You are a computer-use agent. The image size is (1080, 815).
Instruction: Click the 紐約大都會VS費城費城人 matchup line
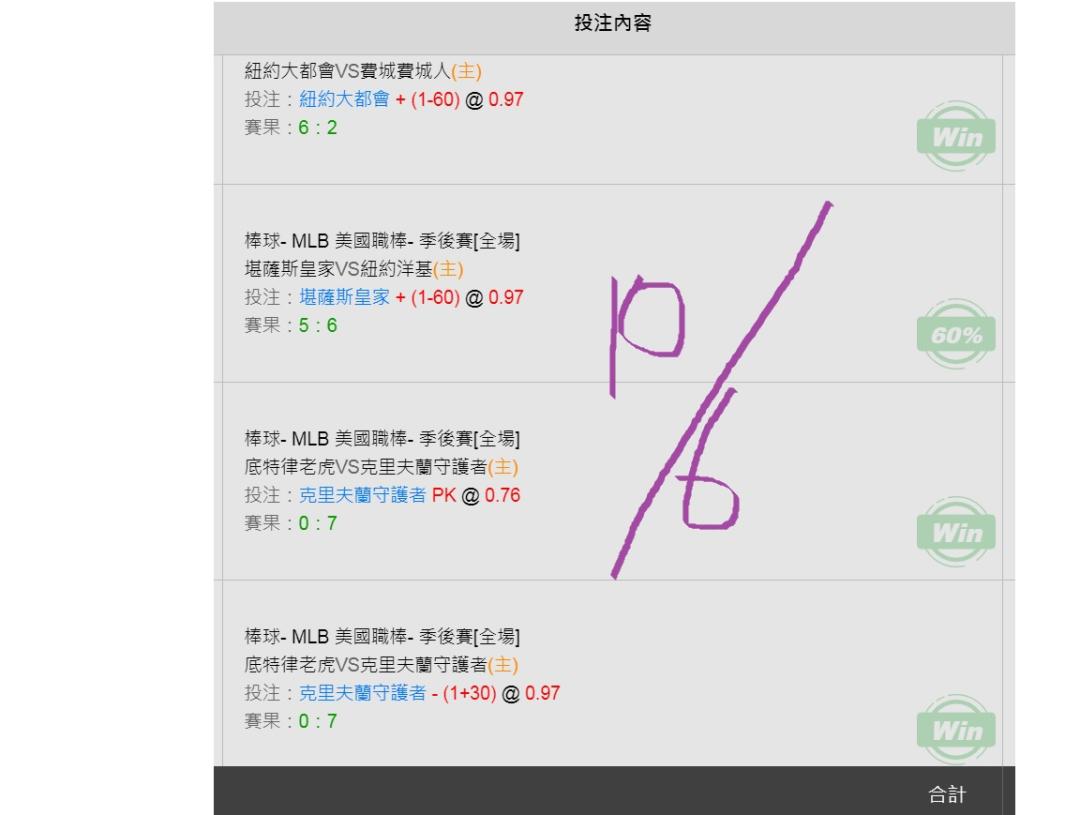[363, 71]
